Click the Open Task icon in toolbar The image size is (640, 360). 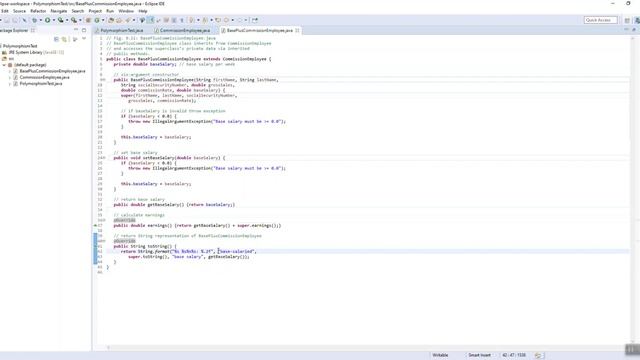[119, 20]
